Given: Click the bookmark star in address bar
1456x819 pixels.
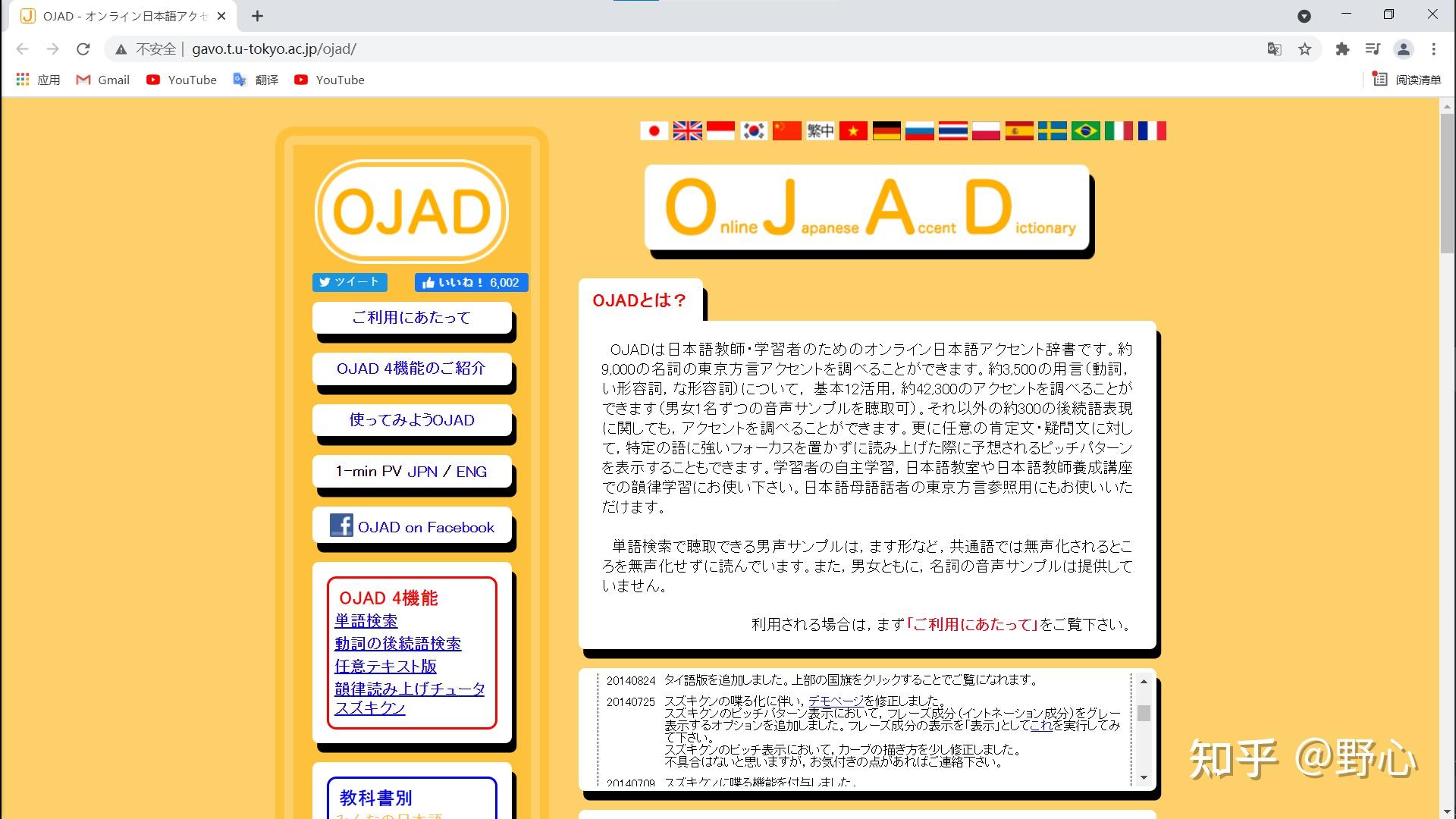Looking at the screenshot, I should tap(1305, 49).
